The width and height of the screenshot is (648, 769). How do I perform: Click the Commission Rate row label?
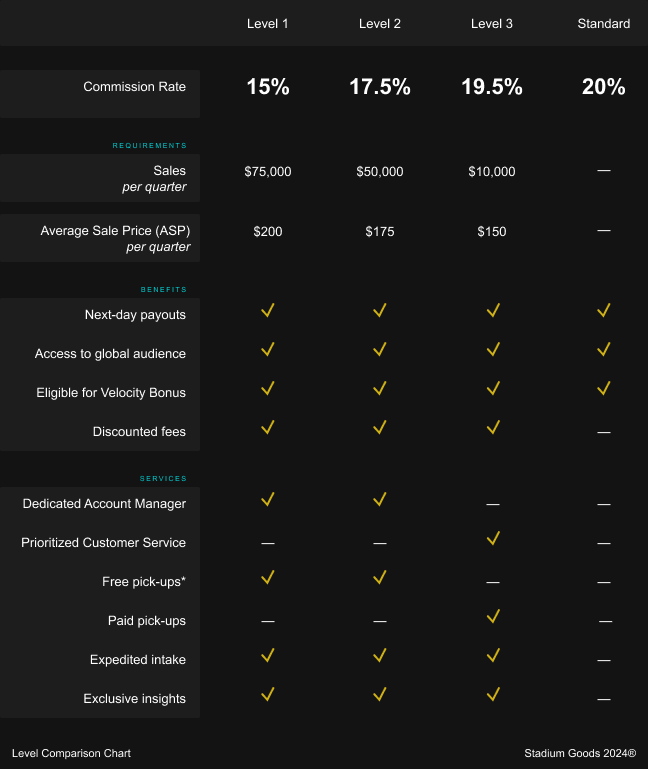[x=135, y=87]
